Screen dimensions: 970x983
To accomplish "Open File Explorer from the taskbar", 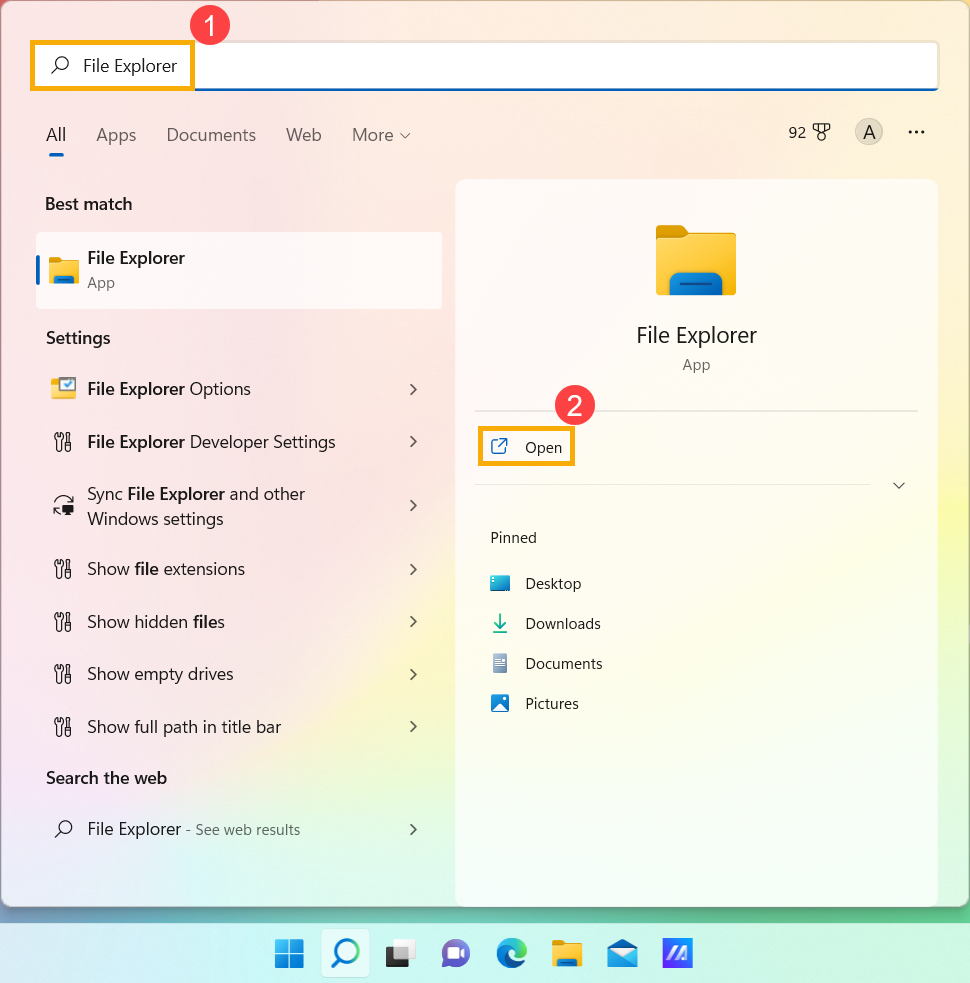I will [567, 954].
